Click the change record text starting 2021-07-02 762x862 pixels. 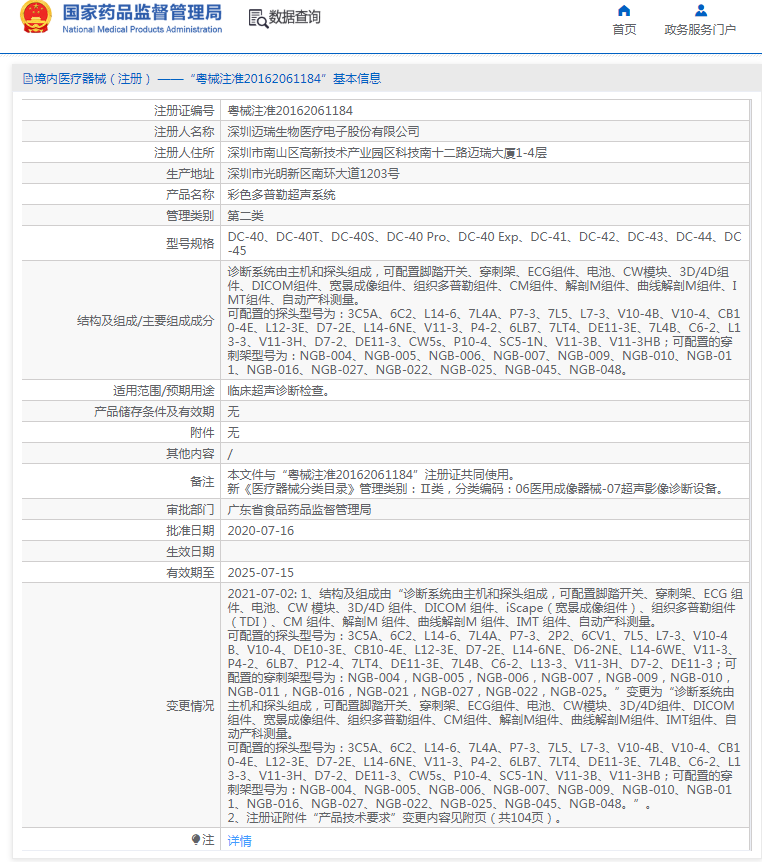pos(485,706)
